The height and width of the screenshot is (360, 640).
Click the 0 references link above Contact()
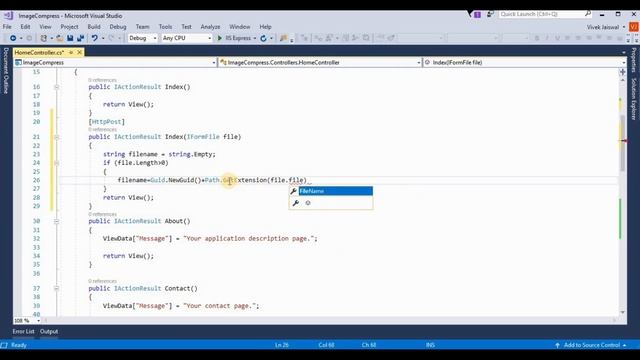102,281
